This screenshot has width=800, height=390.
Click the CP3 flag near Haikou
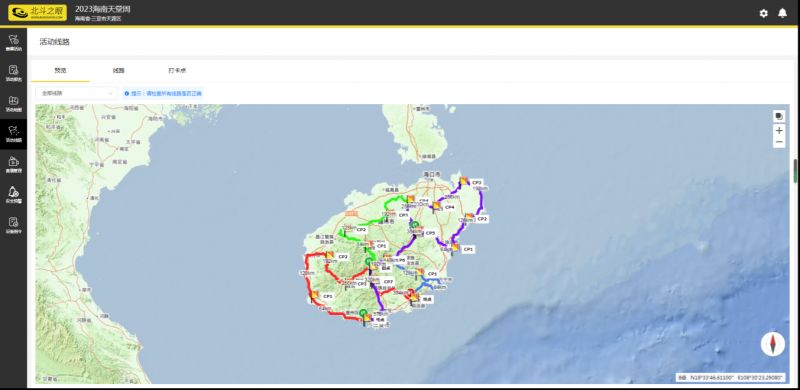pos(464,181)
